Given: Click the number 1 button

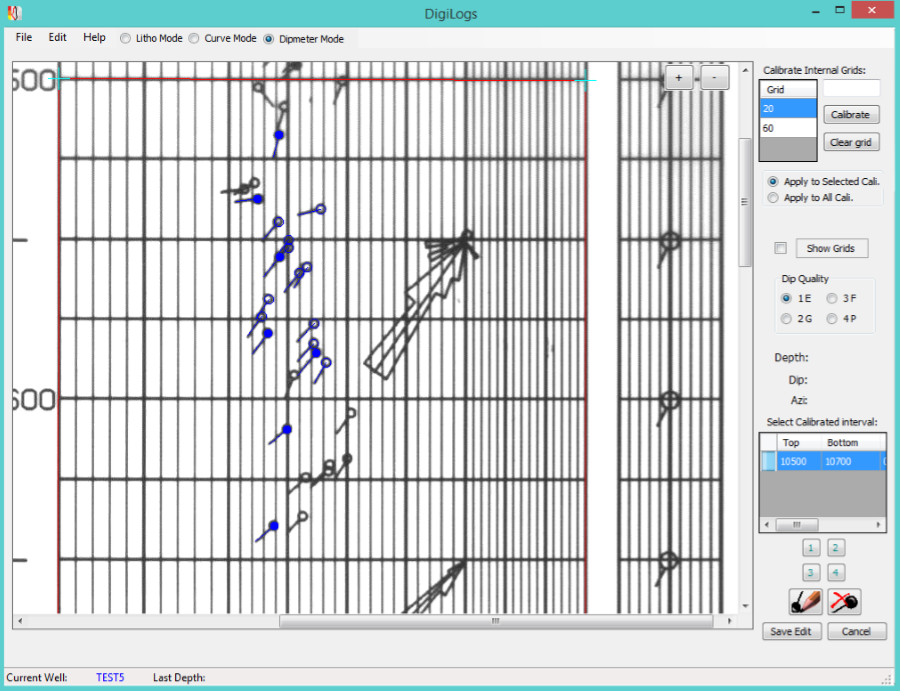Looking at the screenshot, I should click(811, 548).
